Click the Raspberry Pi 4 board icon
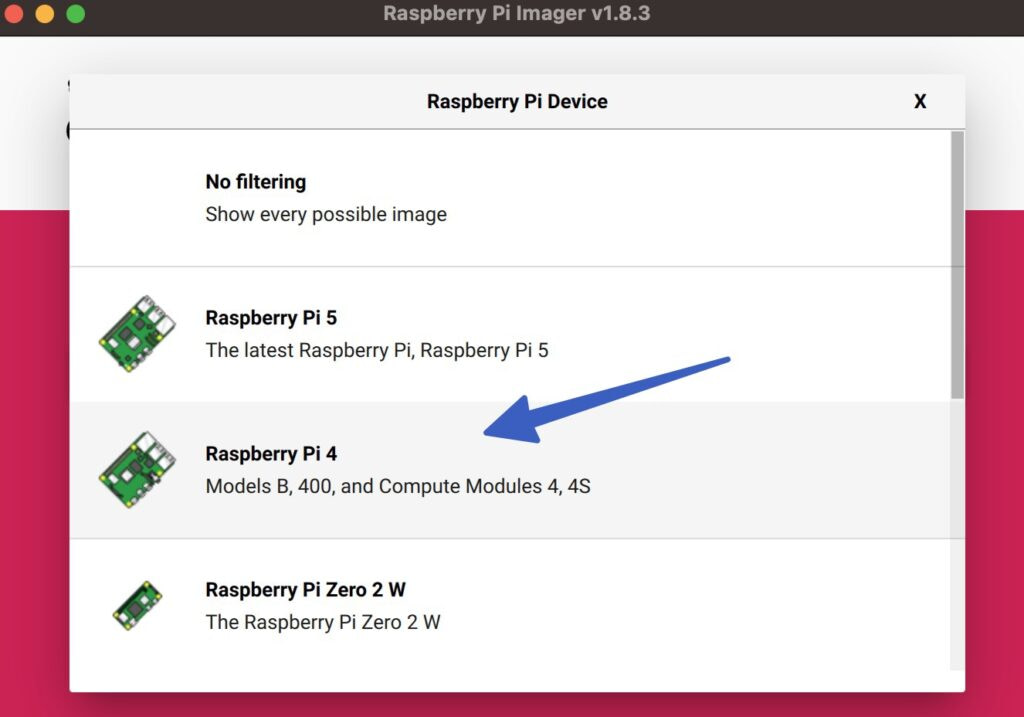The height and width of the screenshot is (717, 1024). pos(136,470)
